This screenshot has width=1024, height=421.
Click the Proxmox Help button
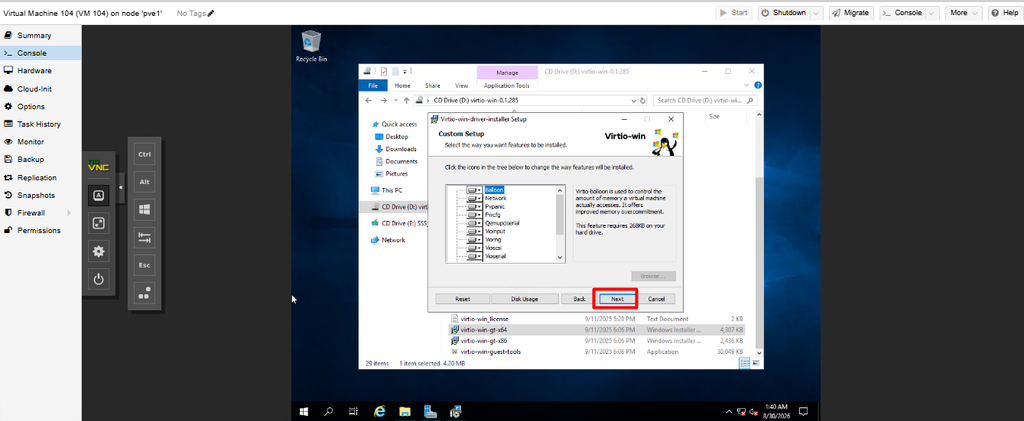point(1005,13)
